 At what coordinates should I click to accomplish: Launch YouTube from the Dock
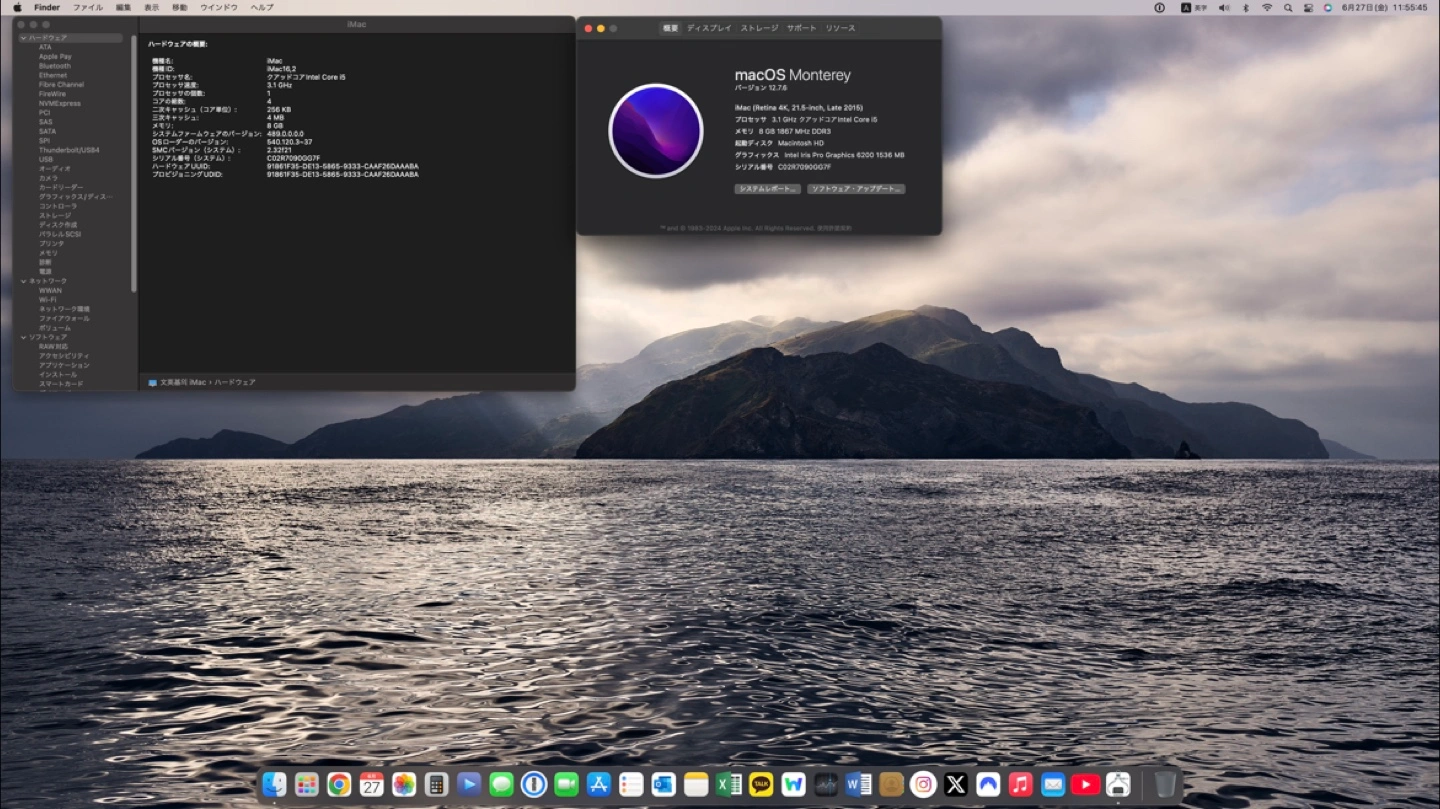1086,785
